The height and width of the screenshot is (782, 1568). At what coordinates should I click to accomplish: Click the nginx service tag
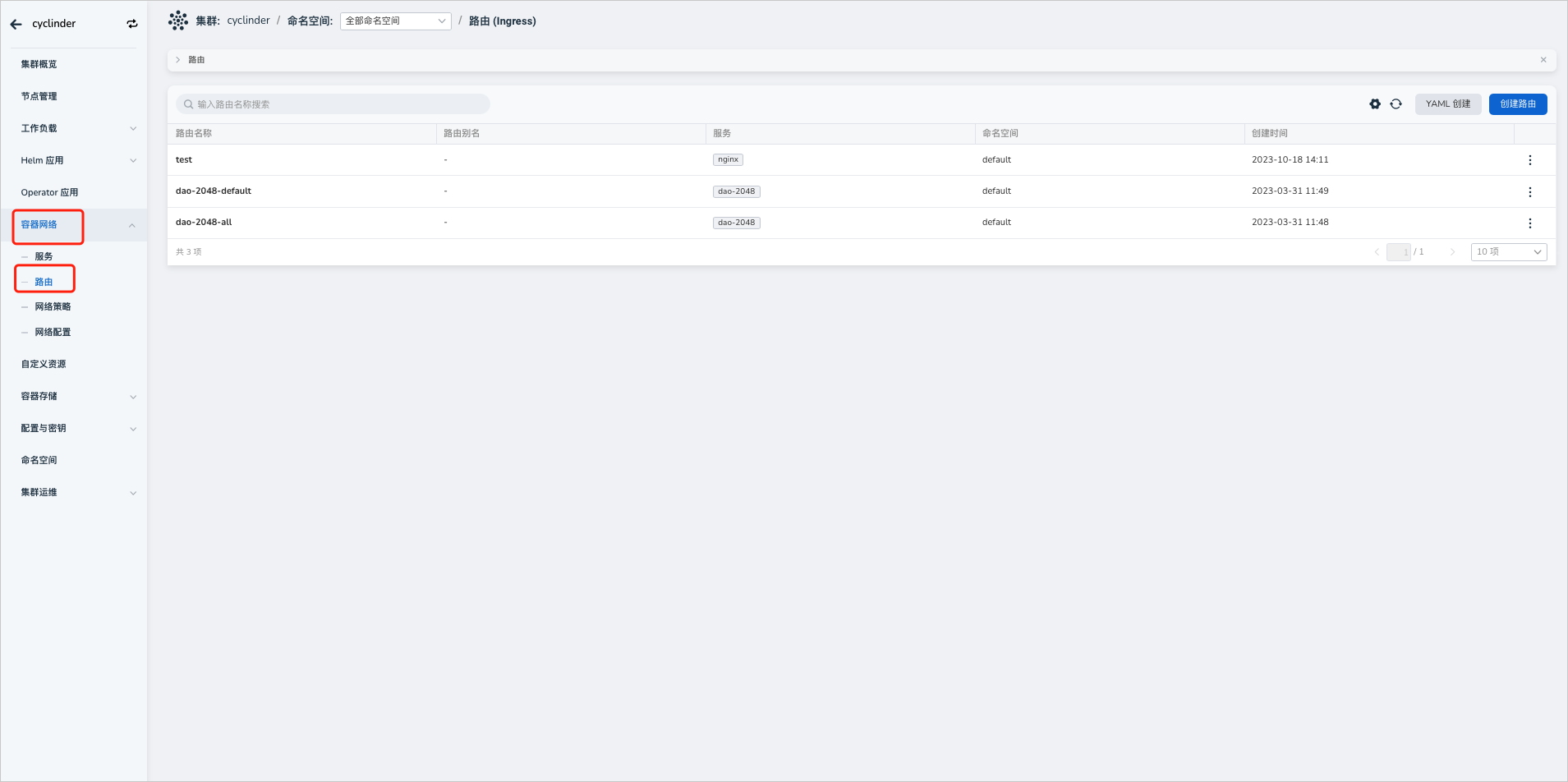(728, 160)
